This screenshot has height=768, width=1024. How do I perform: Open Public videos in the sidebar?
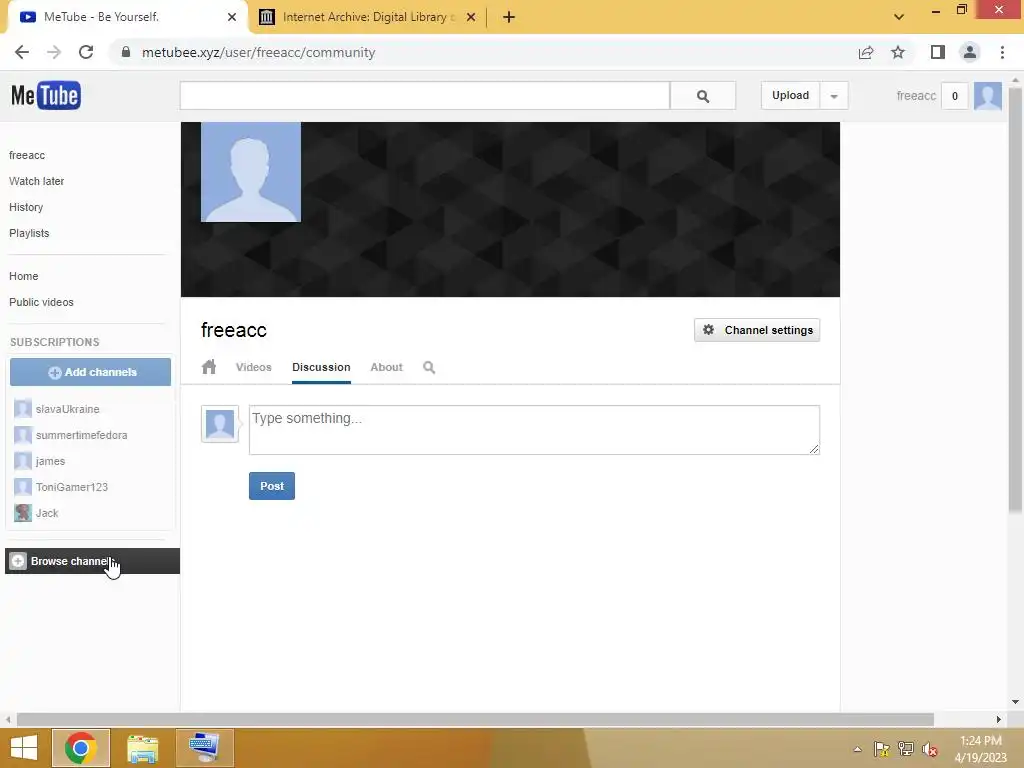[41, 302]
